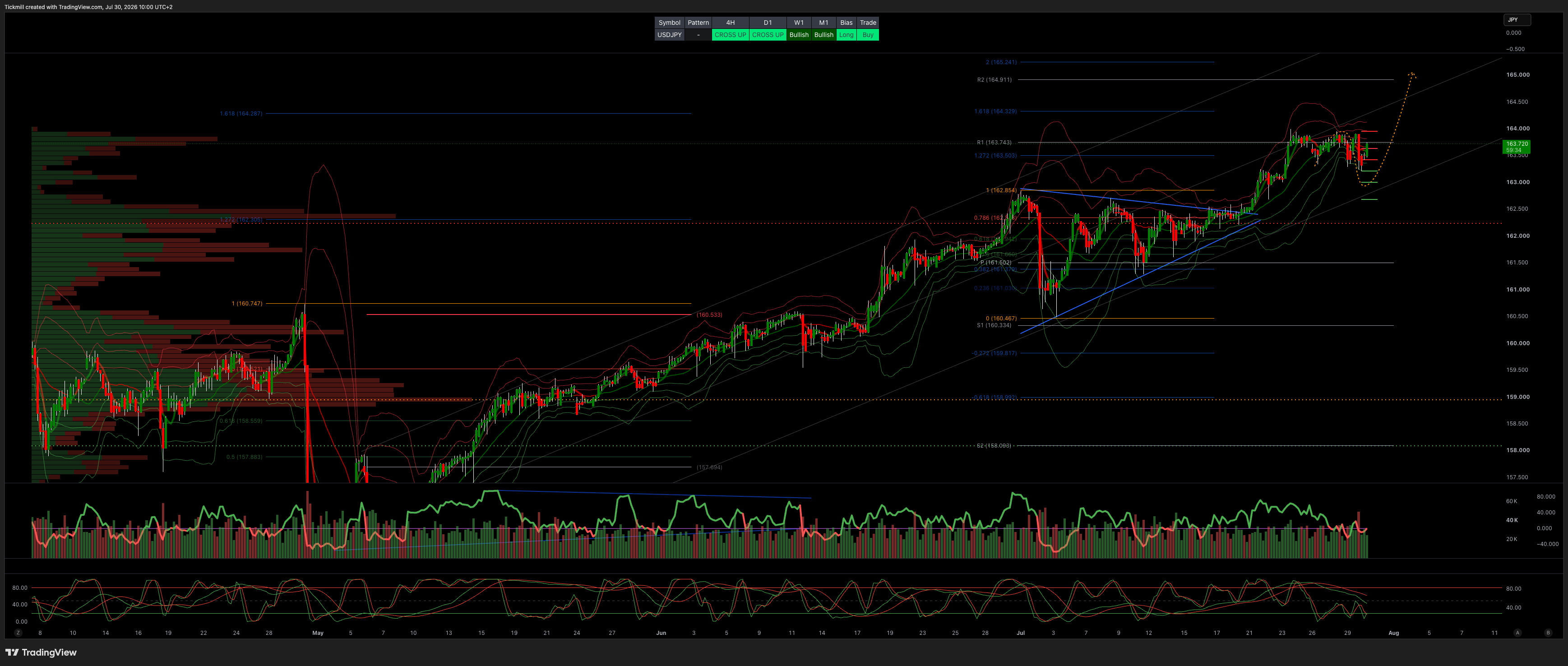Click the -0.272 (159.817) Fibonacci label
The height and width of the screenshot is (666, 1568).
coord(994,353)
